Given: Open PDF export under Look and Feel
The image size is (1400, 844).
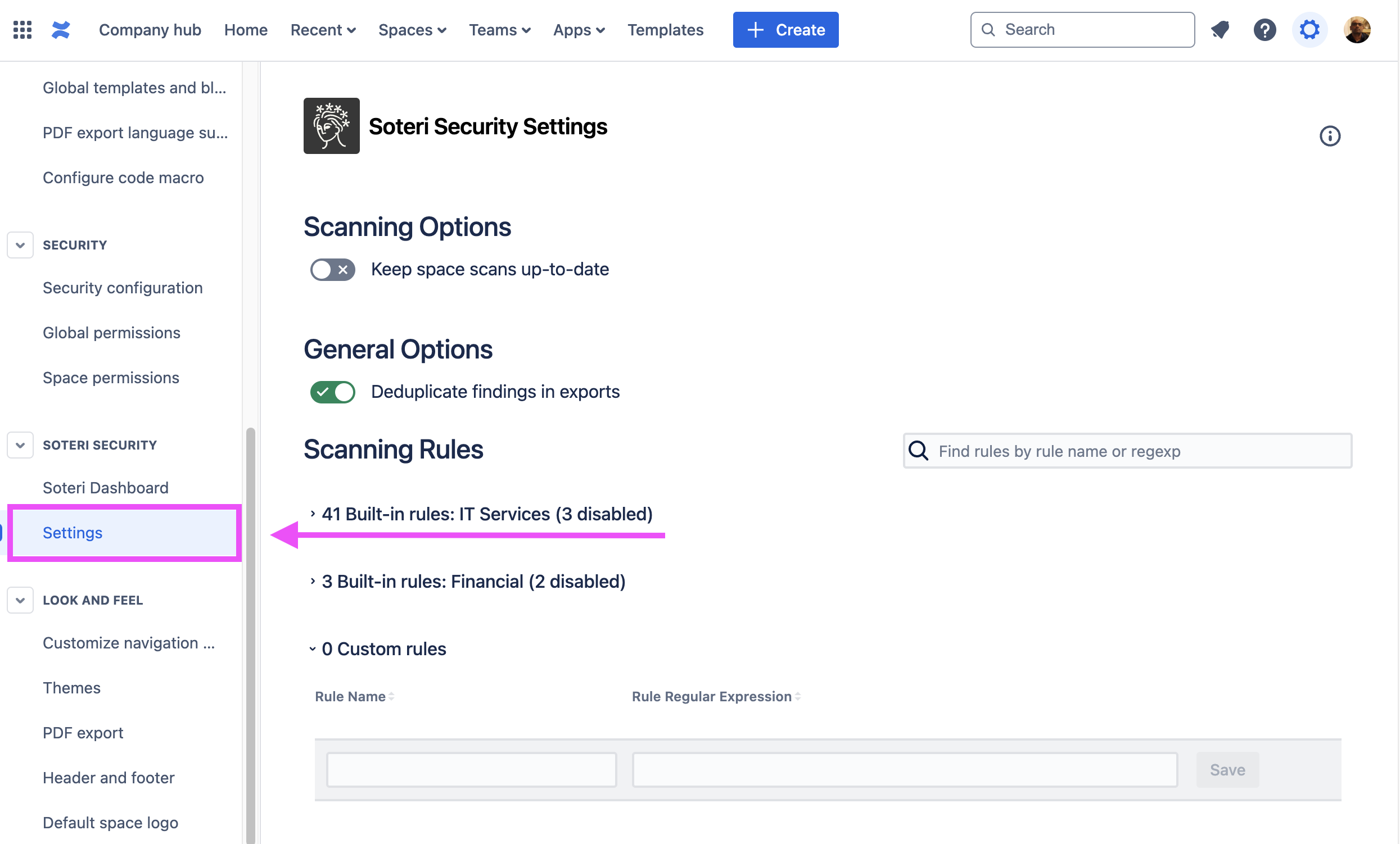Looking at the screenshot, I should click(83, 732).
